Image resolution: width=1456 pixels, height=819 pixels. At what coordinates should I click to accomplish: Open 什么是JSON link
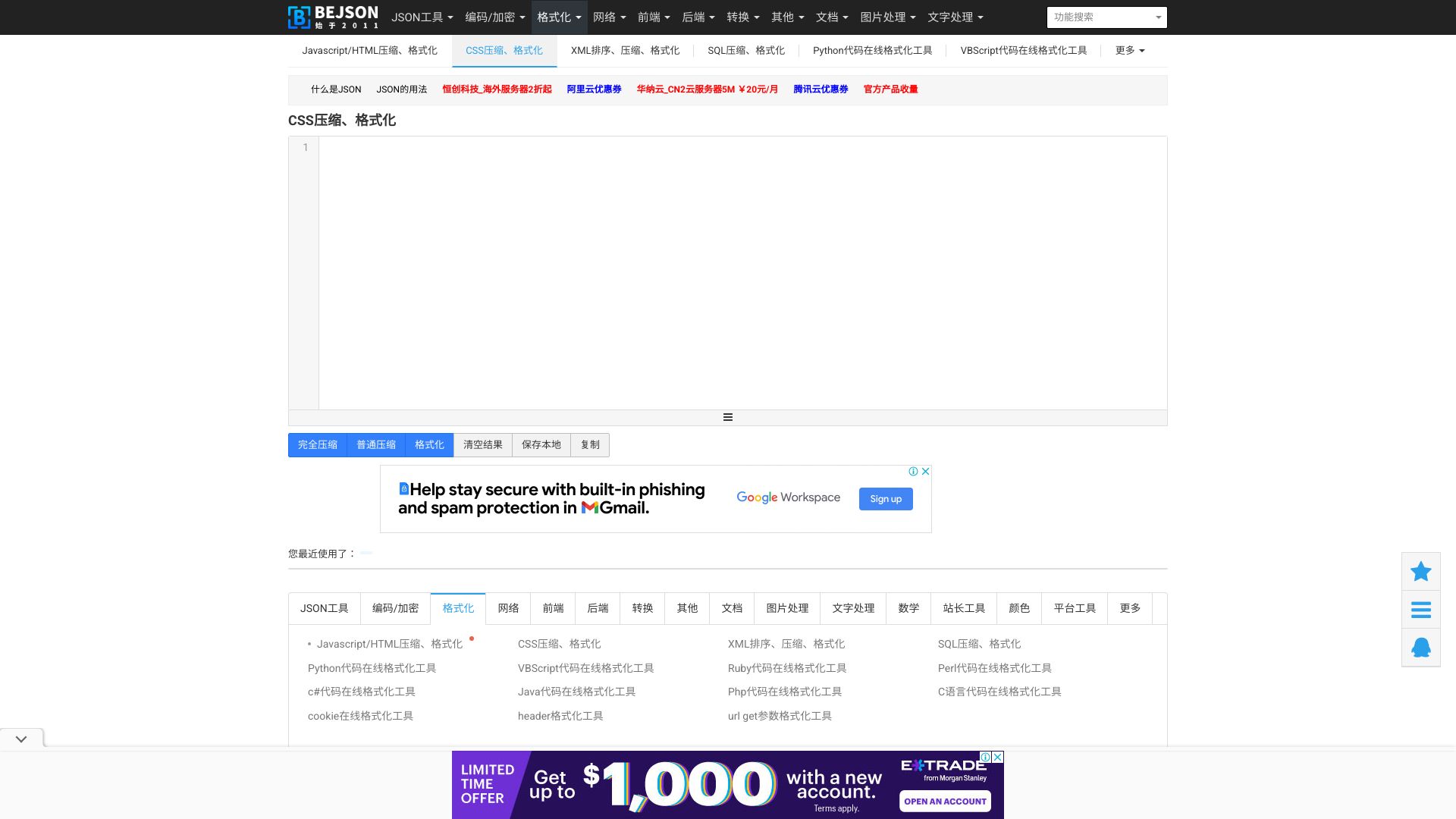[336, 89]
